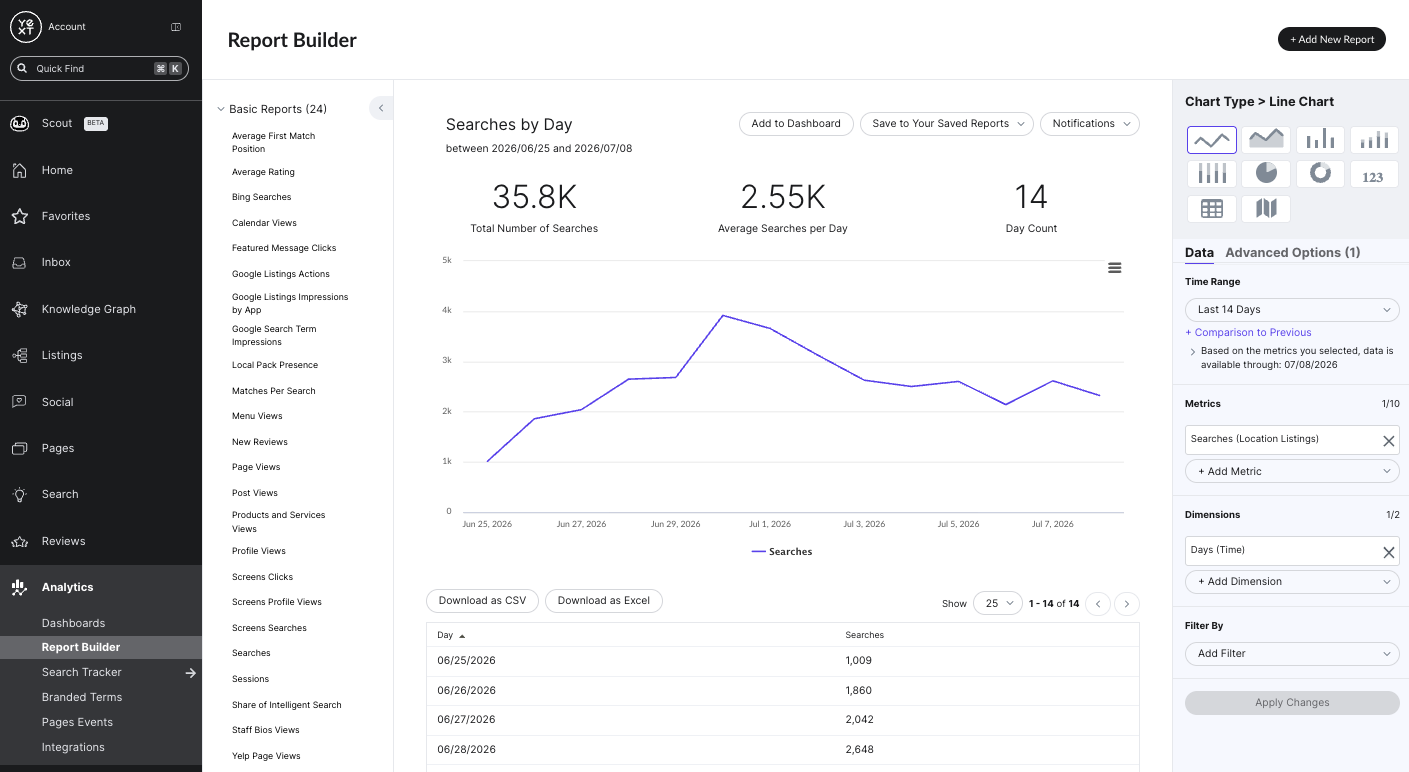Toggle the Searches legend series
Image resolution: width=1409 pixels, height=772 pixels.
click(782, 552)
